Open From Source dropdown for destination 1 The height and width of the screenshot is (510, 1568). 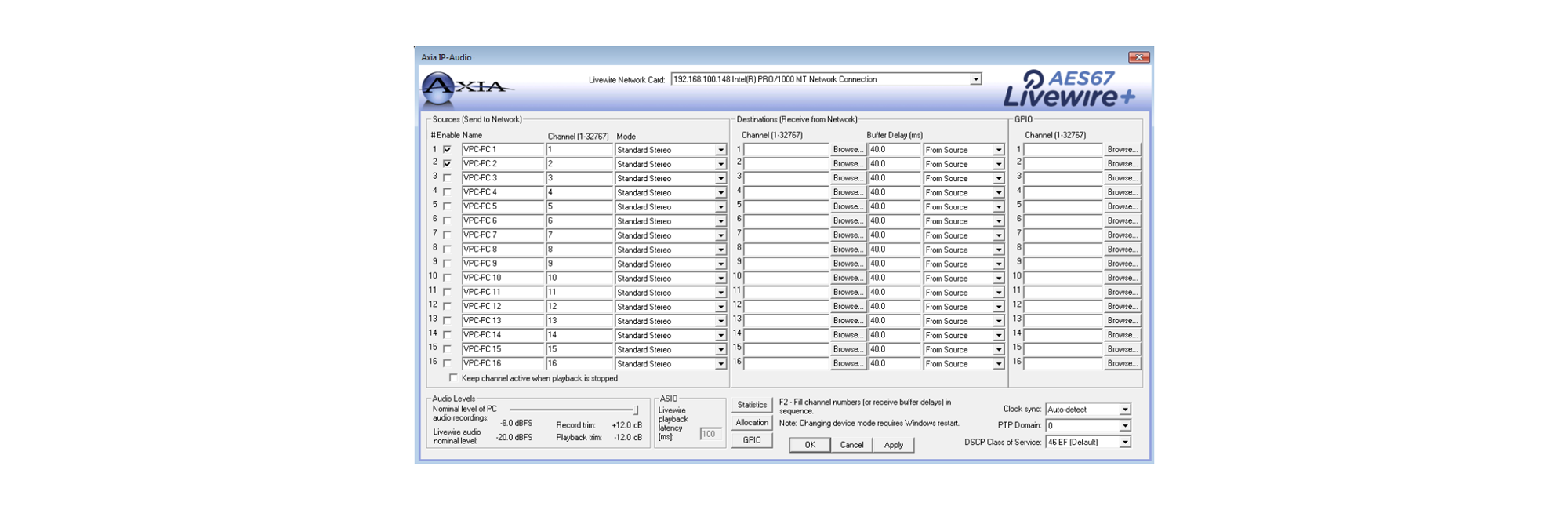[x=998, y=150]
